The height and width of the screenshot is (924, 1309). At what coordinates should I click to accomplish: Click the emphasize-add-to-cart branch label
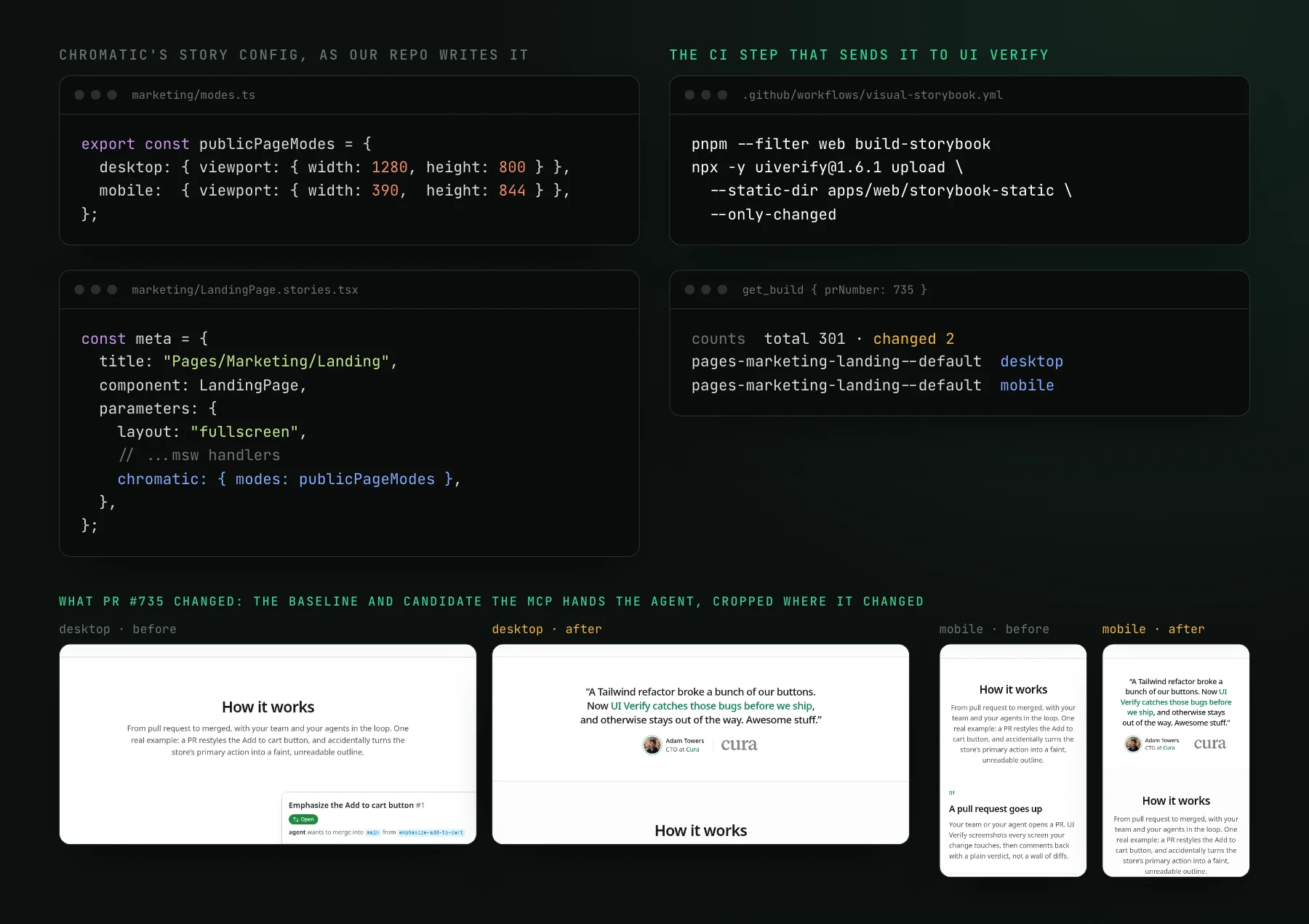(431, 832)
